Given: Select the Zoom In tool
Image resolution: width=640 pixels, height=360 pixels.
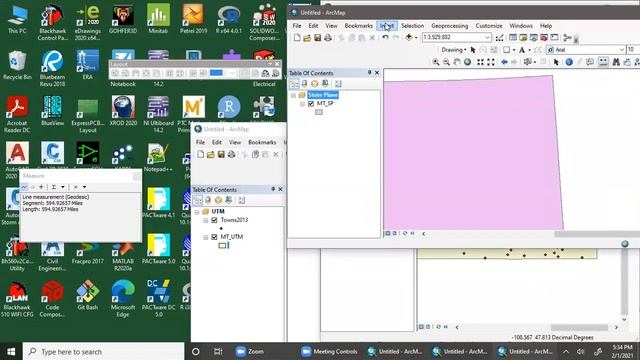Looking at the screenshot, I should [436, 62].
